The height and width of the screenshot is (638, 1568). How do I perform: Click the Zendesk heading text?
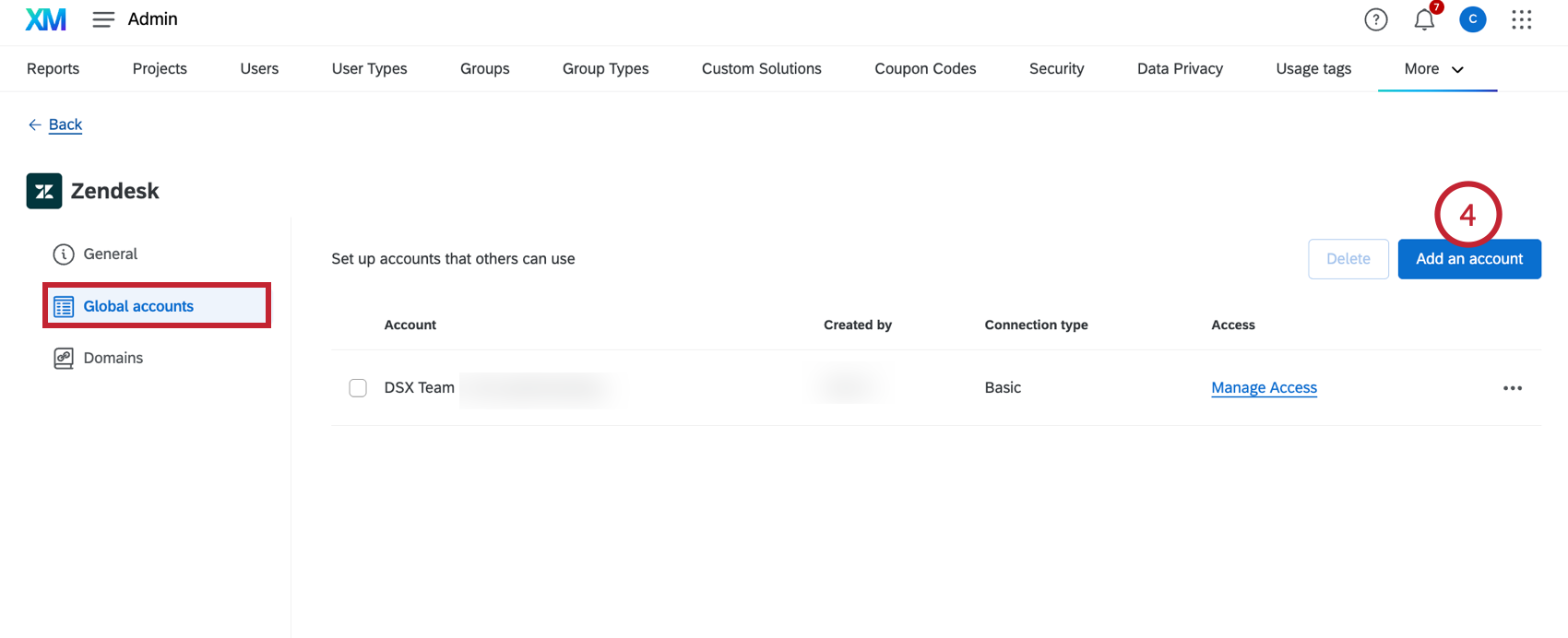pos(114,191)
